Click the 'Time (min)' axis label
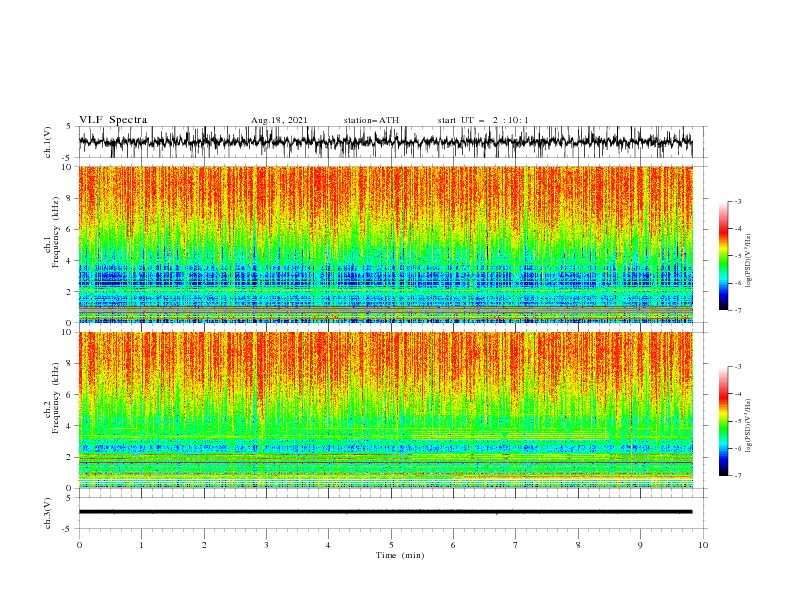This screenshot has width=792, height=612. [400, 555]
